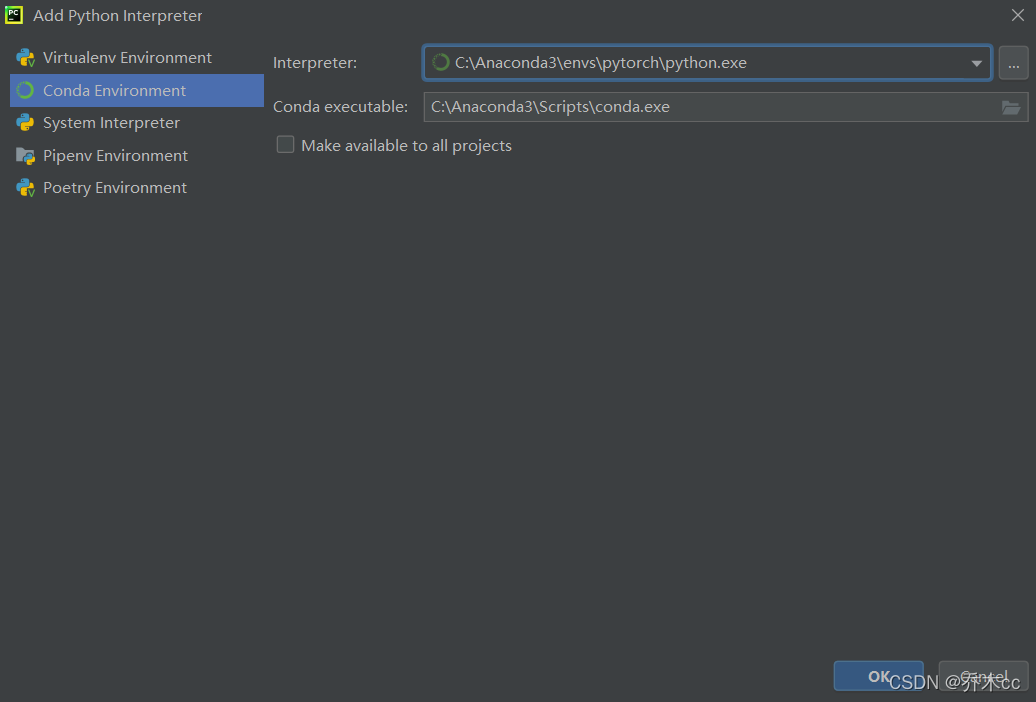Click the green Conda ring icon in sidebar
1036x702 pixels.
coord(25,91)
